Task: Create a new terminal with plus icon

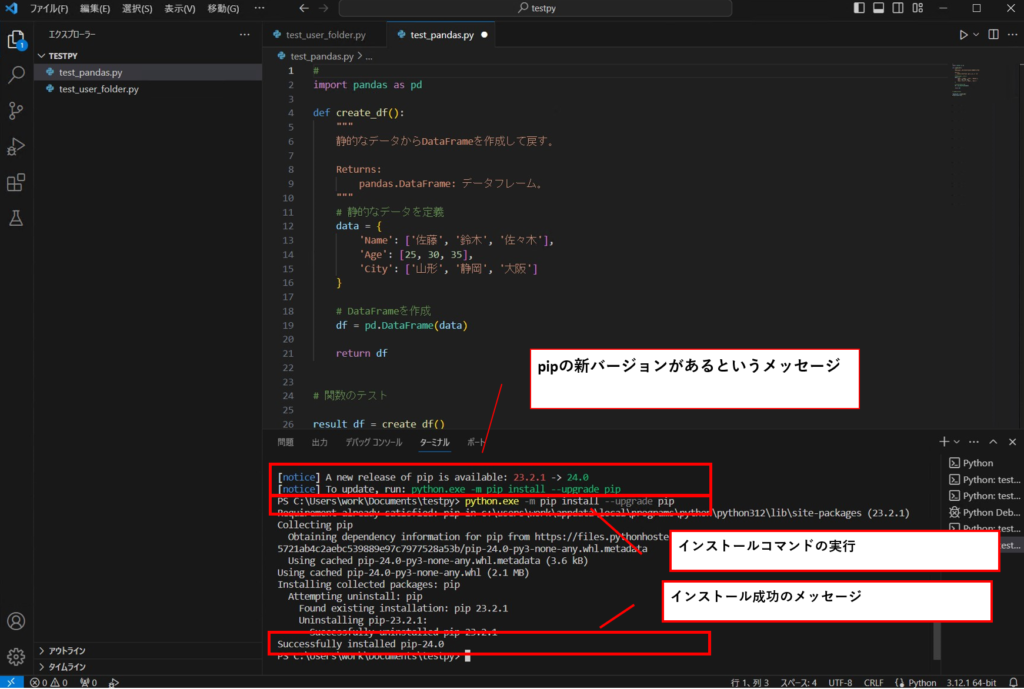Action: (x=944, y=442)
